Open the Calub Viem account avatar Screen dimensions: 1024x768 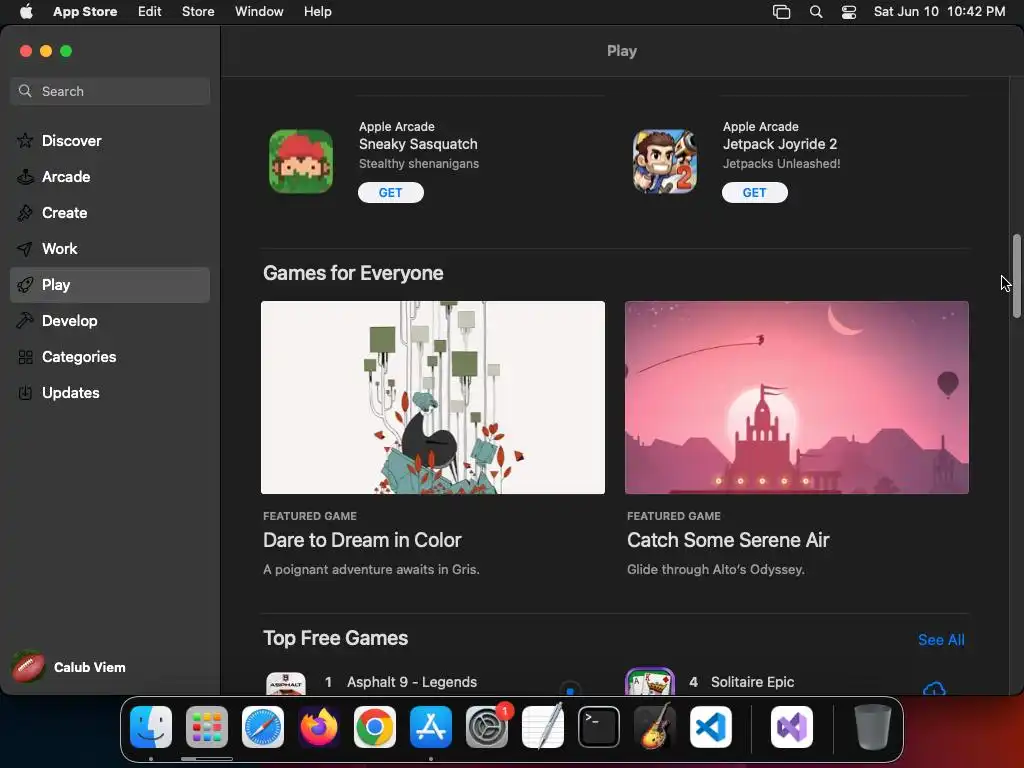(27, 667)
